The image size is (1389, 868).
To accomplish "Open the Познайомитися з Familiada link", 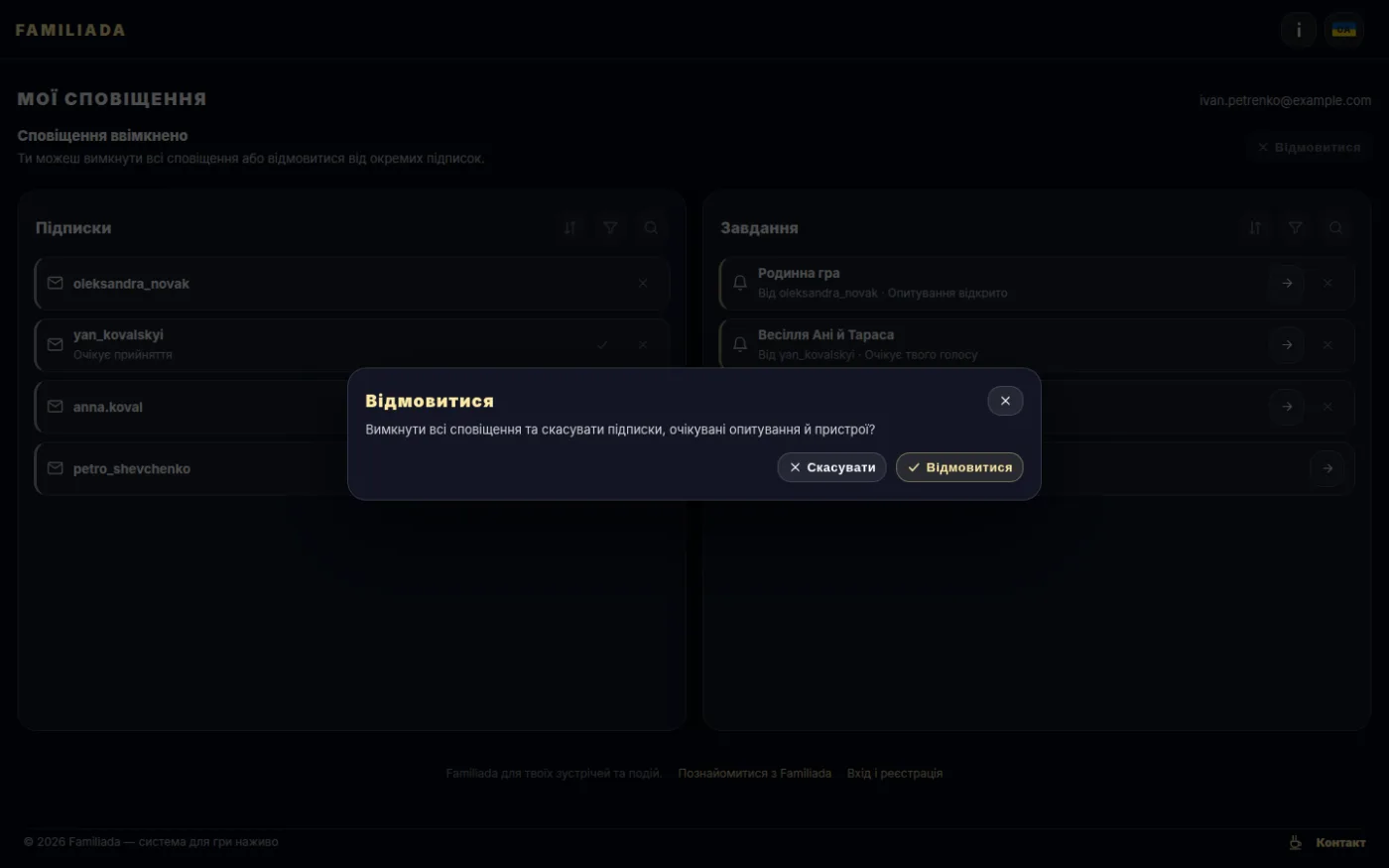I will coord(755,773).
